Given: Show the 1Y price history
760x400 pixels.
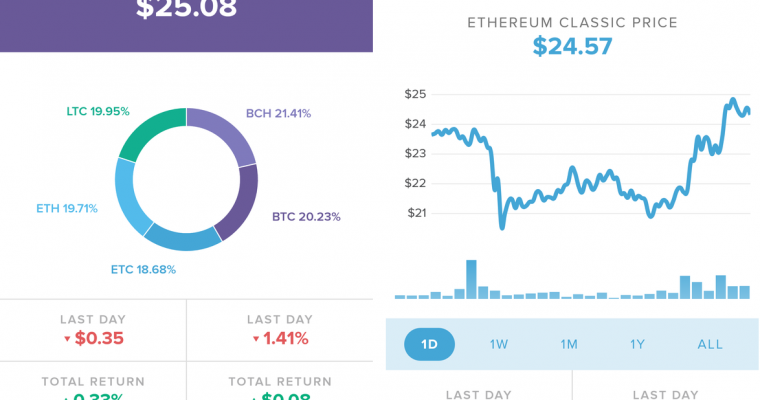Looking at the screenshot, I should [637, 344].
